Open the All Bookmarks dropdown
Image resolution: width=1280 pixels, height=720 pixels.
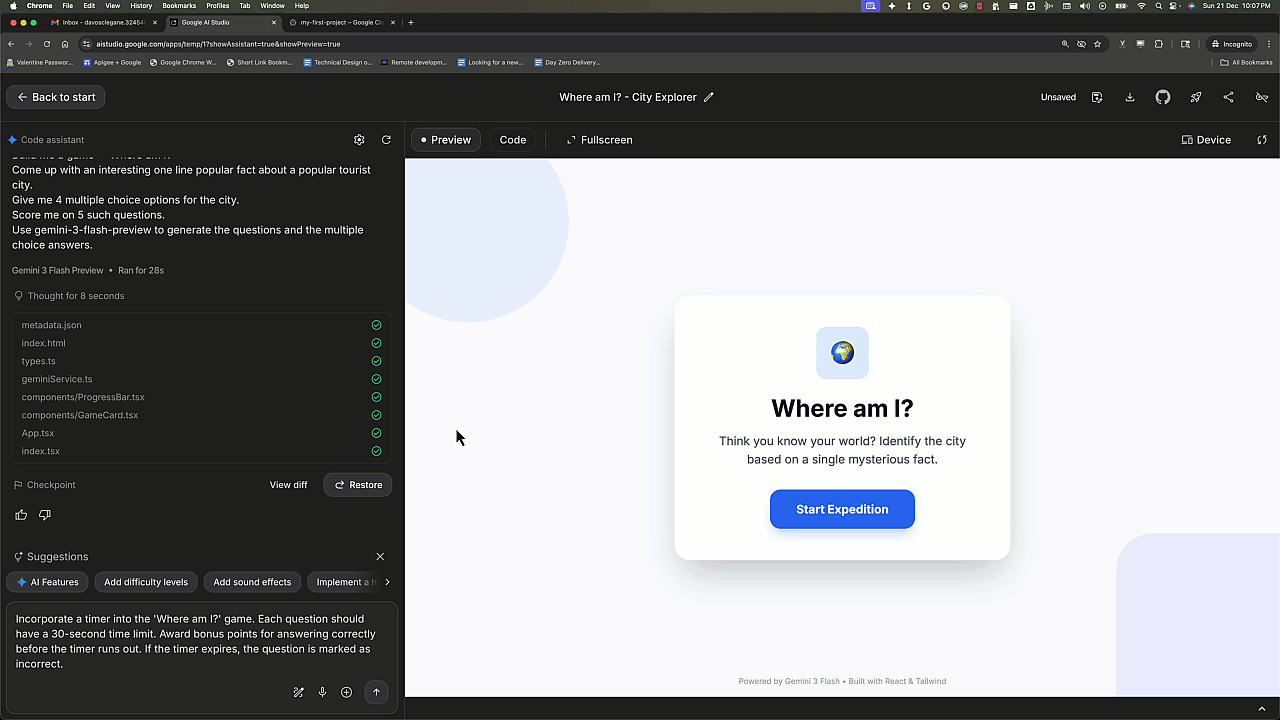(x=1246, y=62)
